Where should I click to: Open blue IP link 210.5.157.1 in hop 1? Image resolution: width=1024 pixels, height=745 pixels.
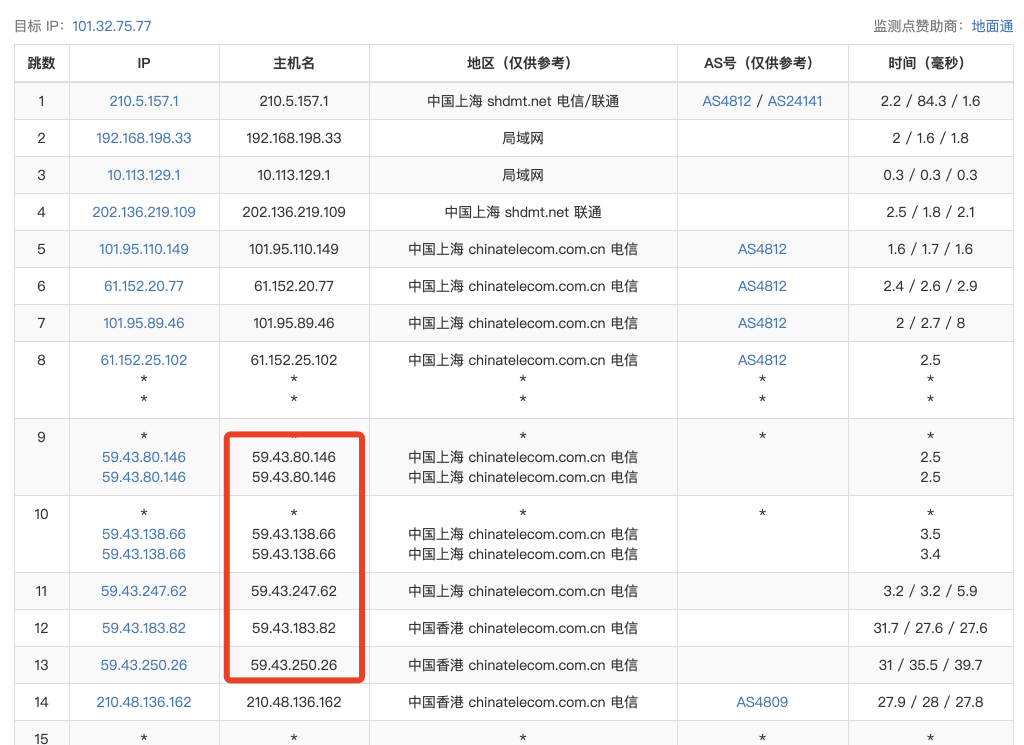click(144, 101)
